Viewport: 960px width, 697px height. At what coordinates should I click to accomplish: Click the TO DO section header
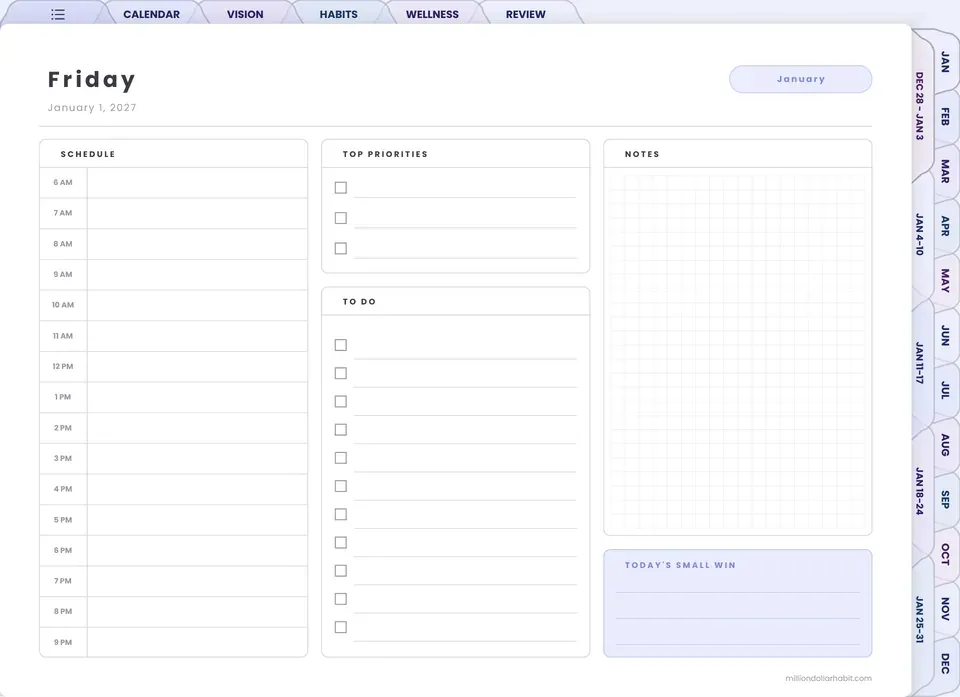(x=359, y=301)
